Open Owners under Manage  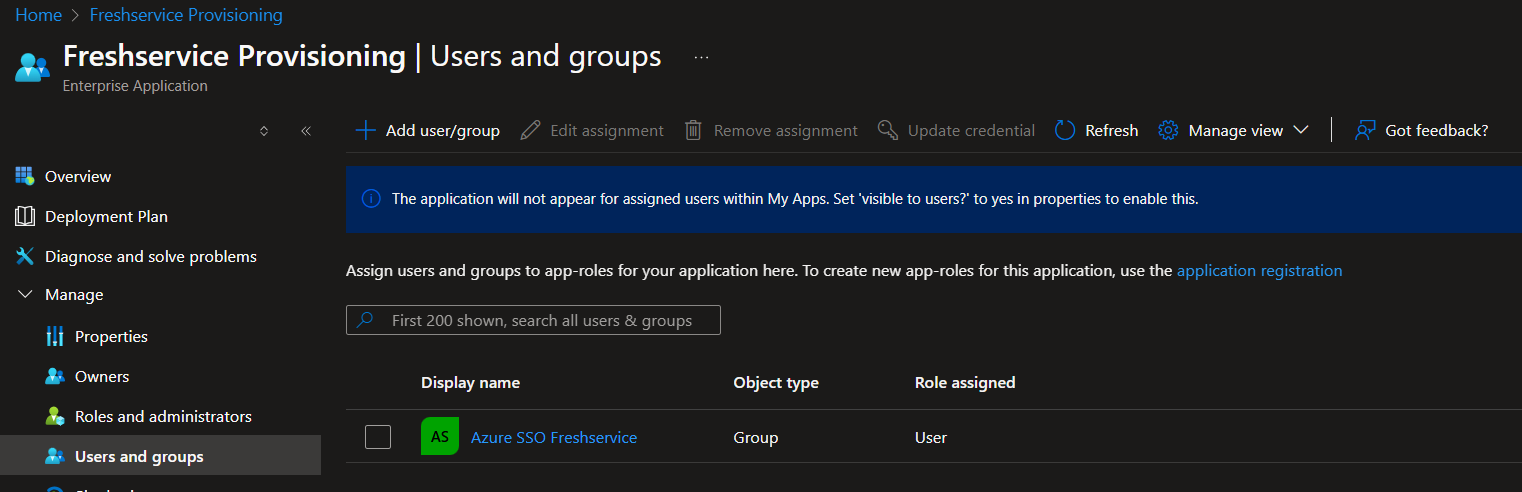coord(102,376)
